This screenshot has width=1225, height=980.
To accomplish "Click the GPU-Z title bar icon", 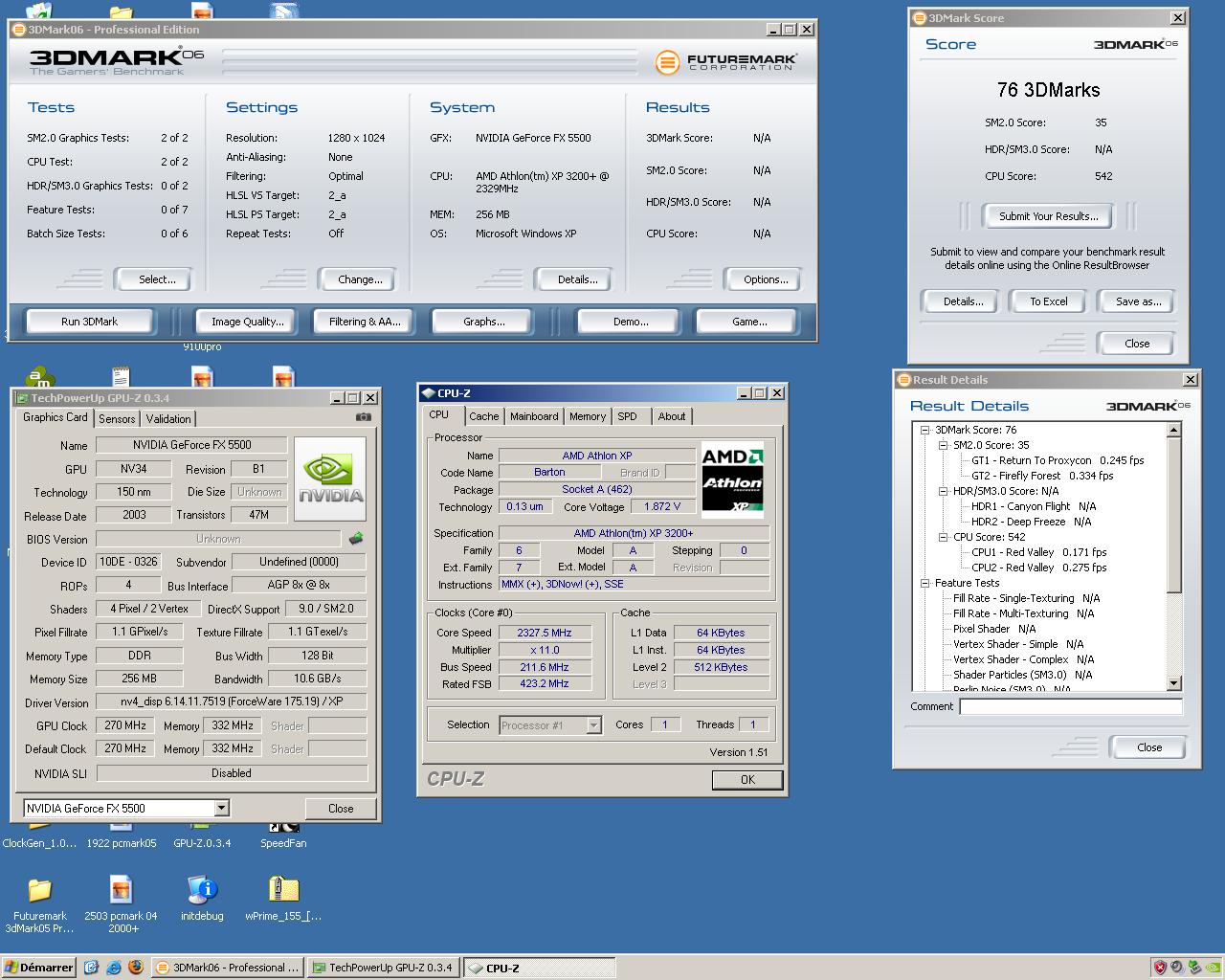I will click(22, 398).
